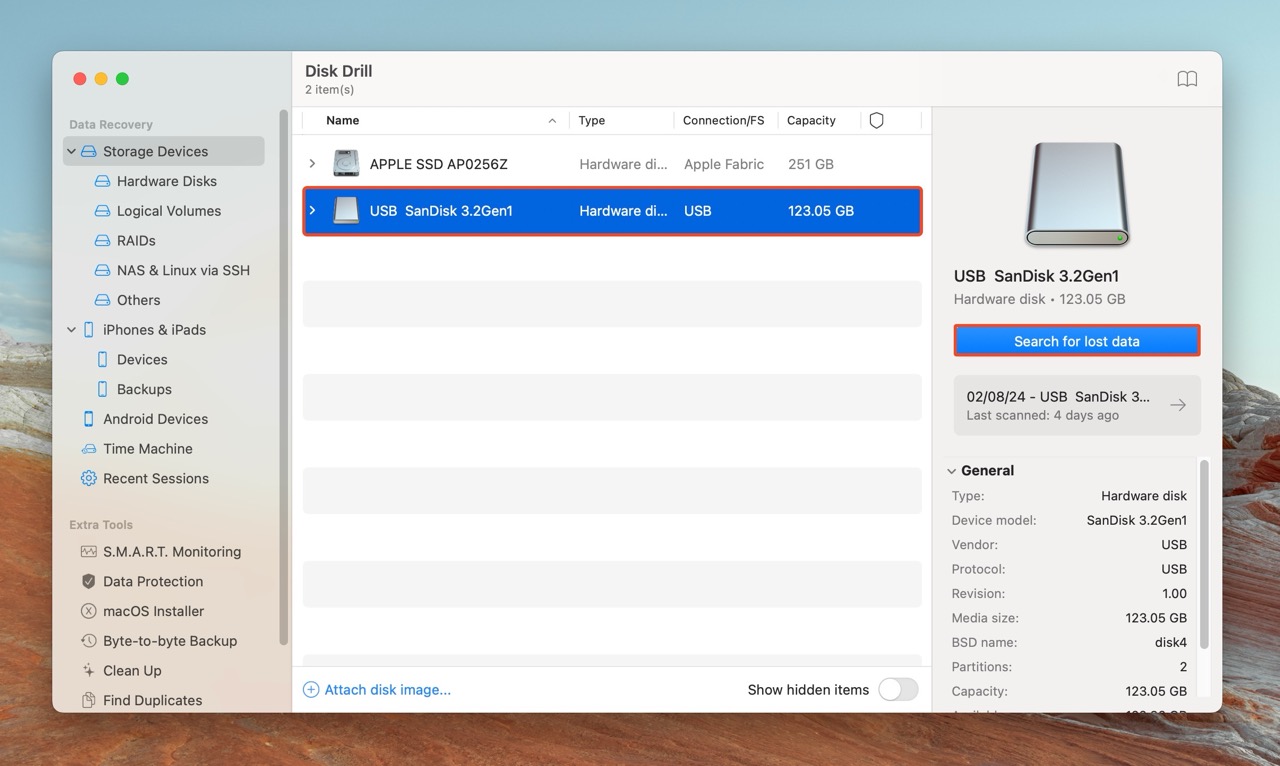1280x766 pixels.
Task: Click the Byte-to-byte Backup clock icon
Action: coord(89,641)
